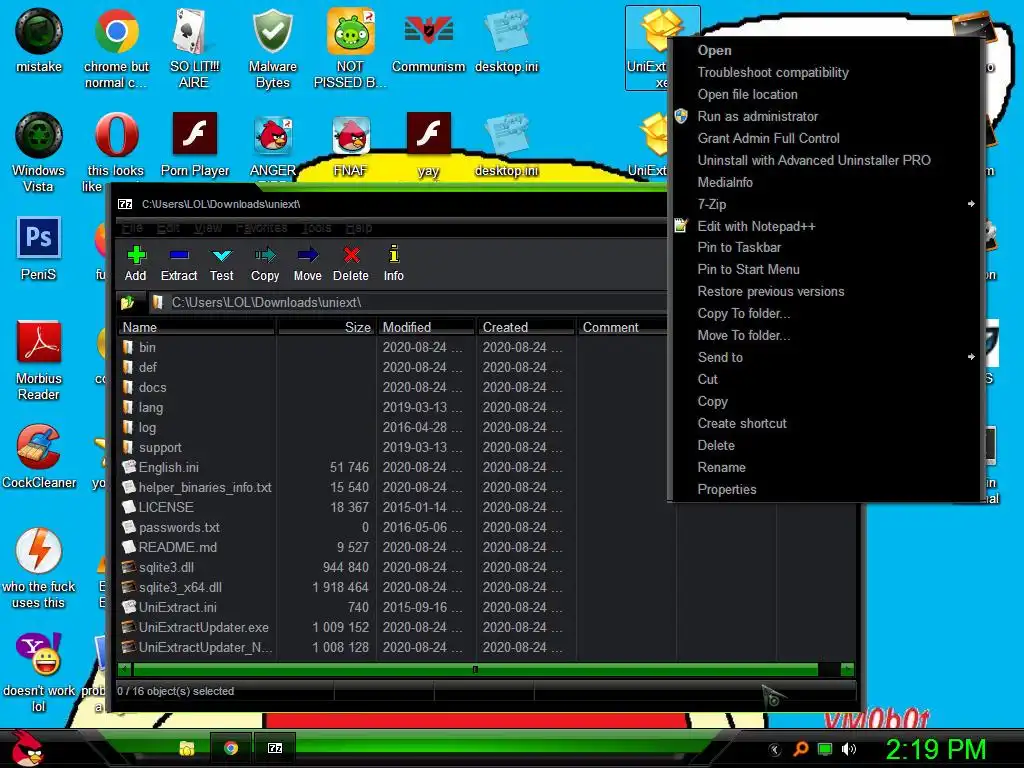Select the Windows Vista recycle icon
Viewport: 1024px width, 768px height.
pos(39,153)
